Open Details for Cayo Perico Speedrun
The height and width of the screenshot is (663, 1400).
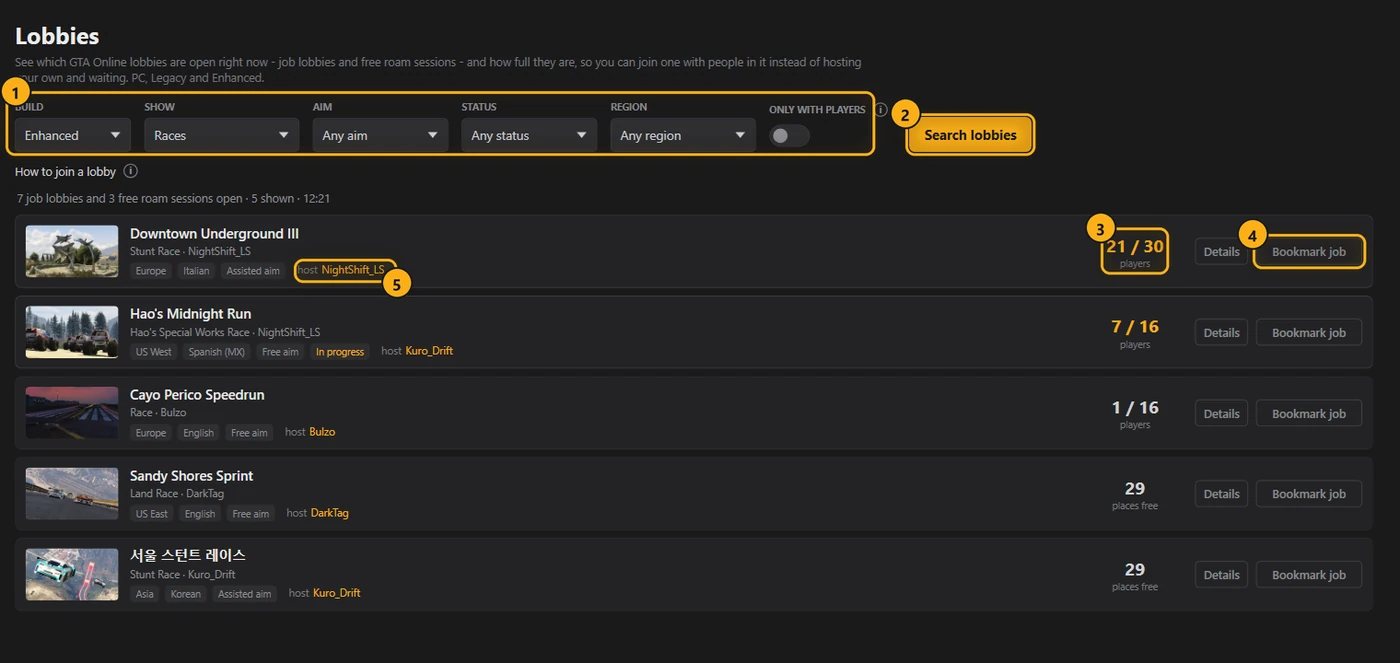[x=1221, y=414]
